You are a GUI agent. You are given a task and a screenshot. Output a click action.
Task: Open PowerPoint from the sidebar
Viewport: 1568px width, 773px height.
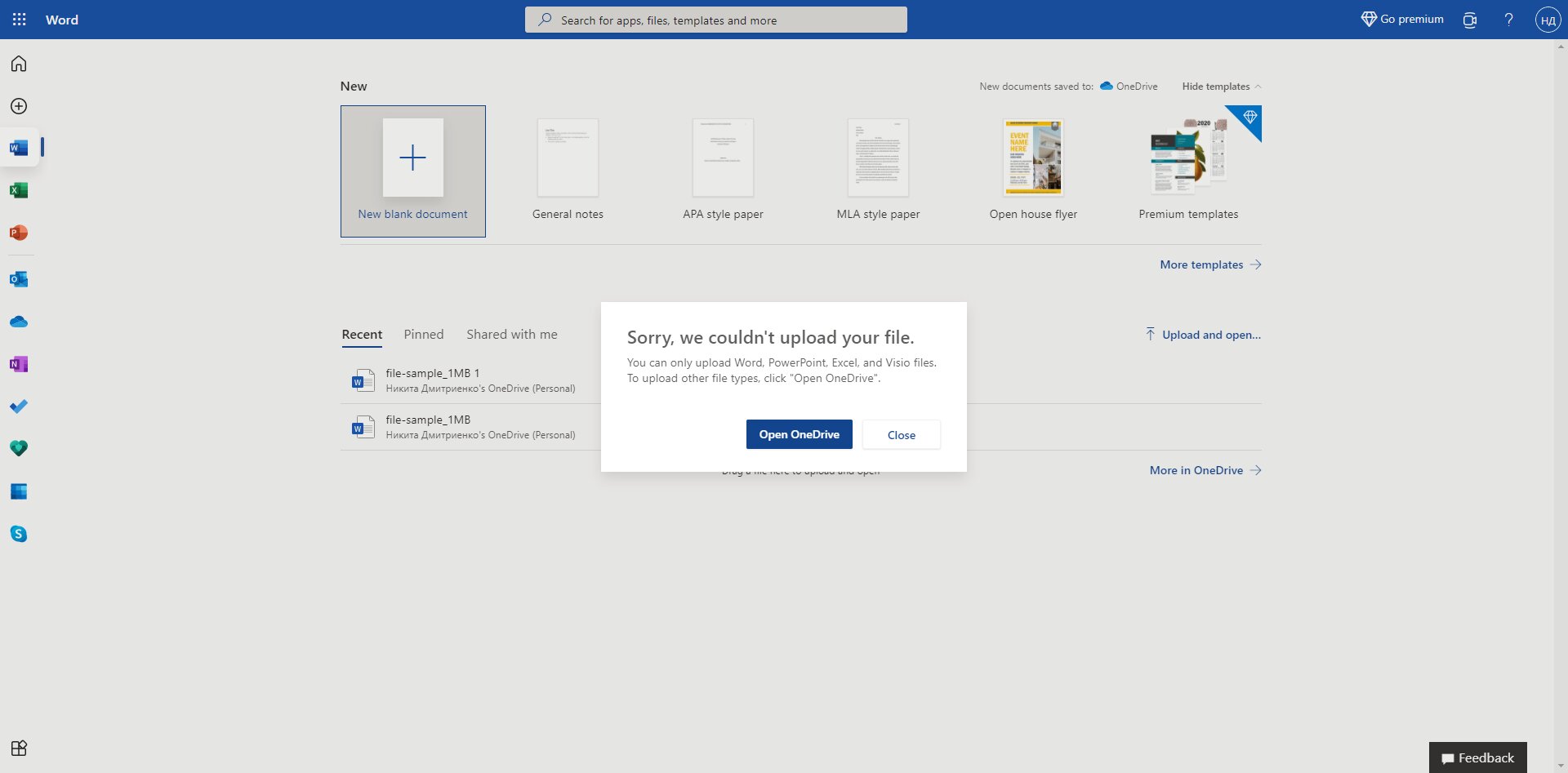coord(19,233)
